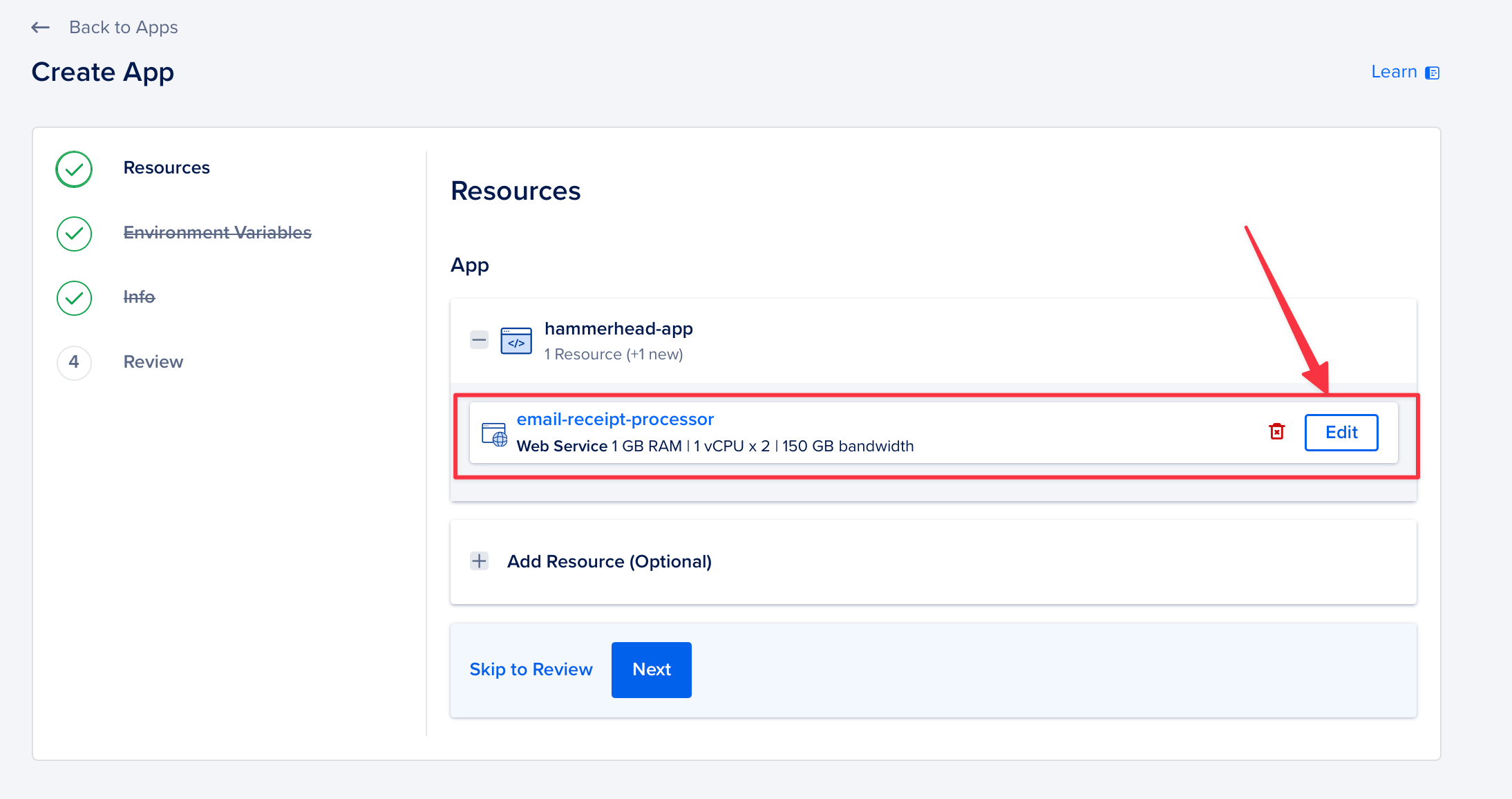Click Add Resource (Optional) label
Screen dimensions: 1512x799
pos(609,562)
